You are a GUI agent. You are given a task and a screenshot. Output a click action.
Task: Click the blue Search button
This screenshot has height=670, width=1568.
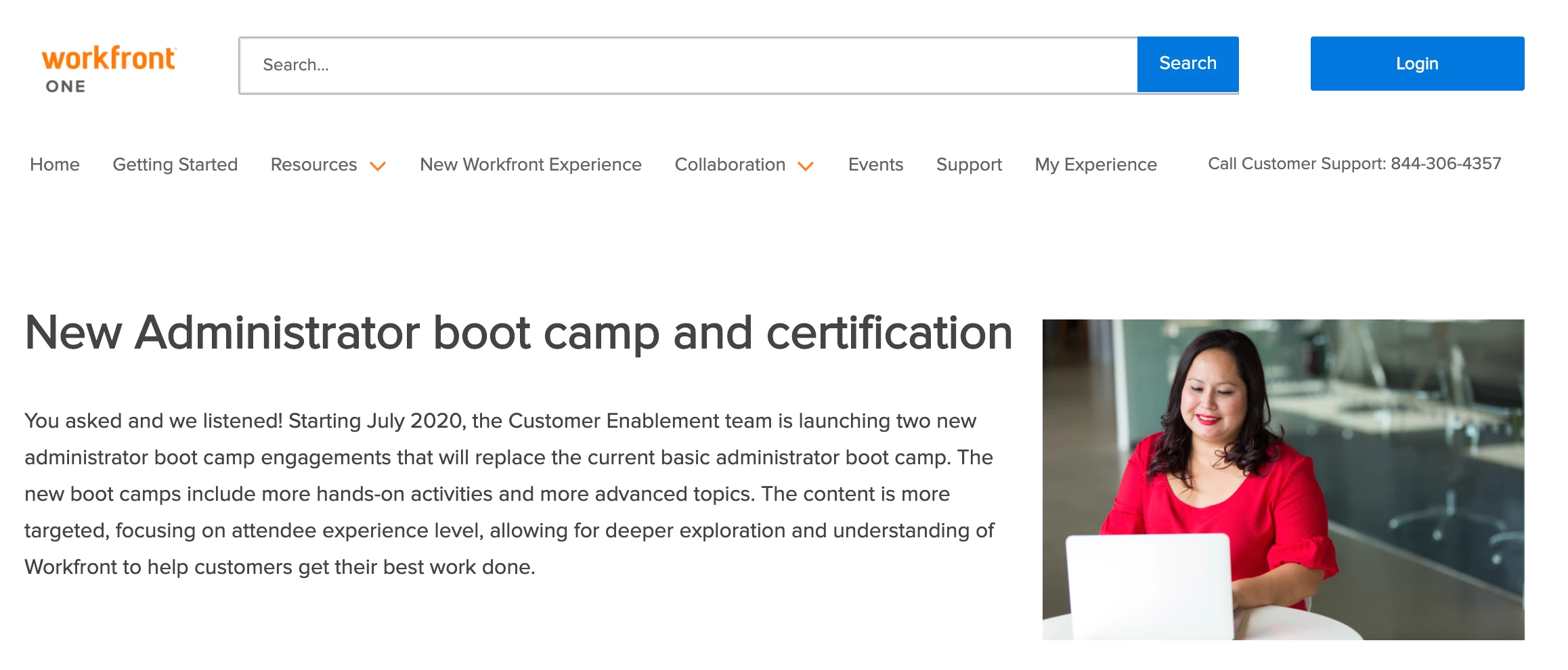(1188, 64)
